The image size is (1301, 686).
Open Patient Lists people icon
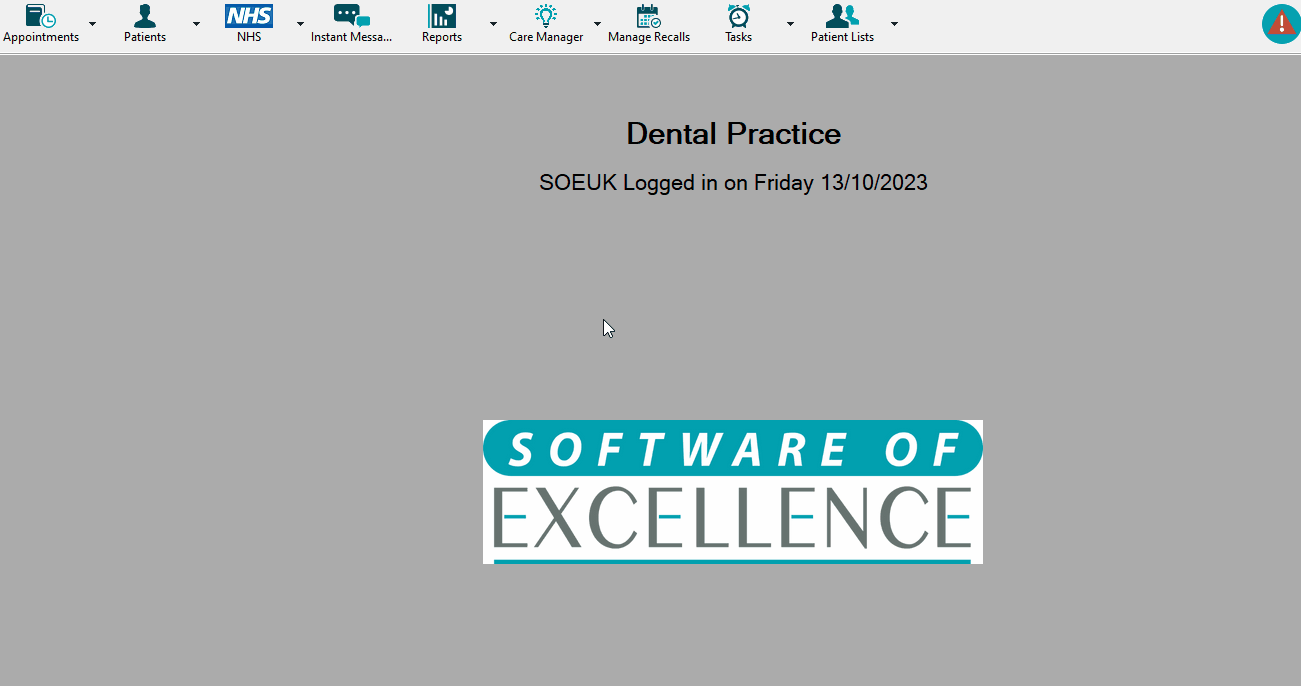[x=842, y=16]
